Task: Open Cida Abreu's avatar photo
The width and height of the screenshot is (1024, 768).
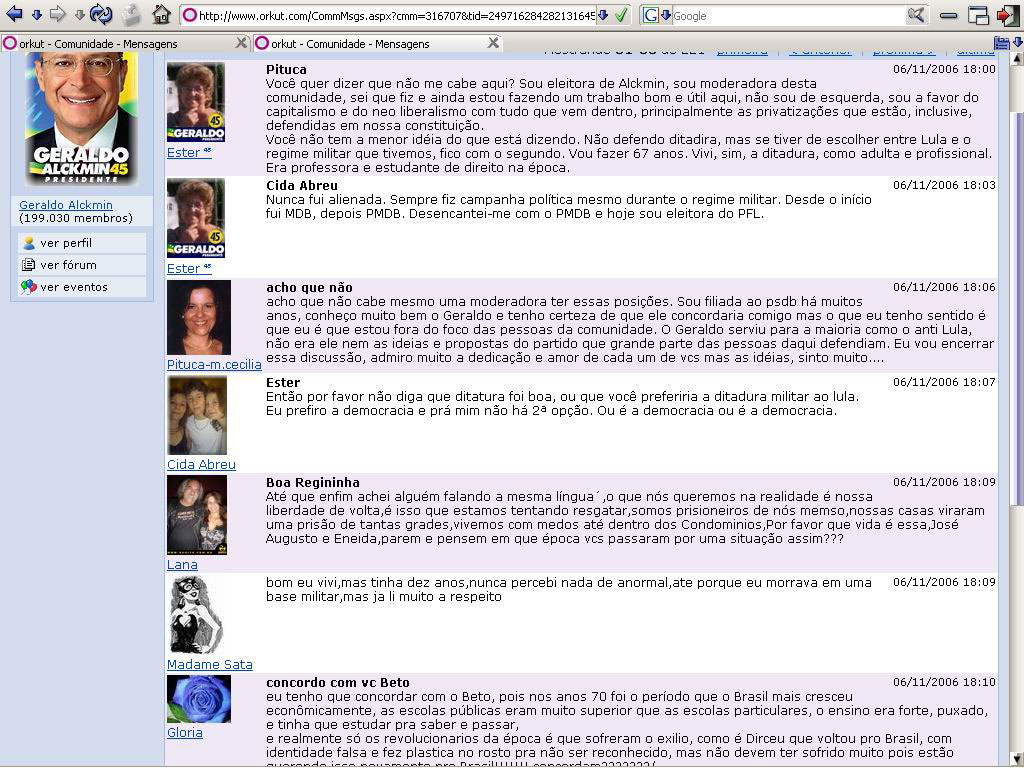Action: (x=197, y=415)
